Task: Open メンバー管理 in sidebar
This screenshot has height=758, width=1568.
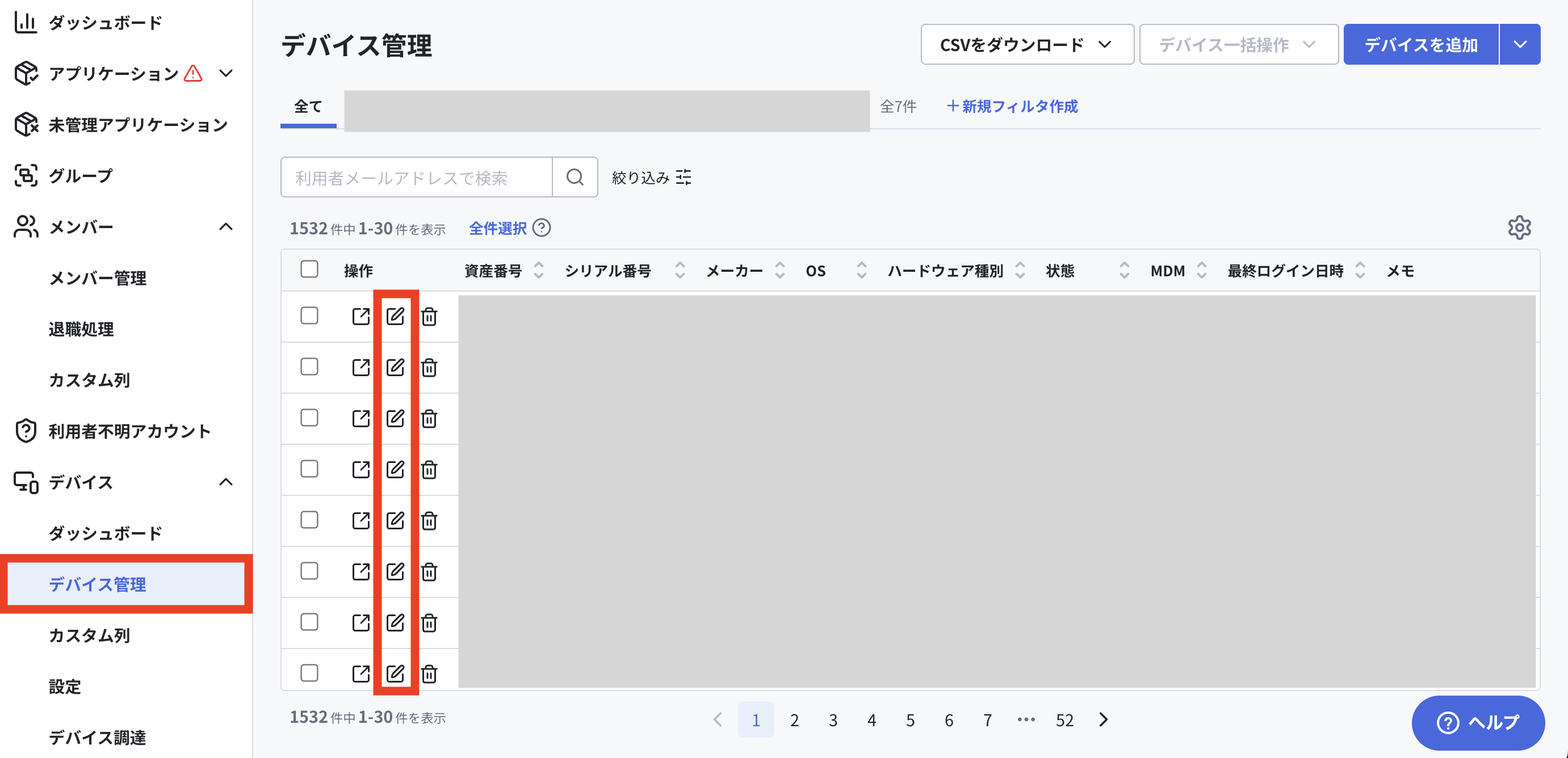Action: 98,278
